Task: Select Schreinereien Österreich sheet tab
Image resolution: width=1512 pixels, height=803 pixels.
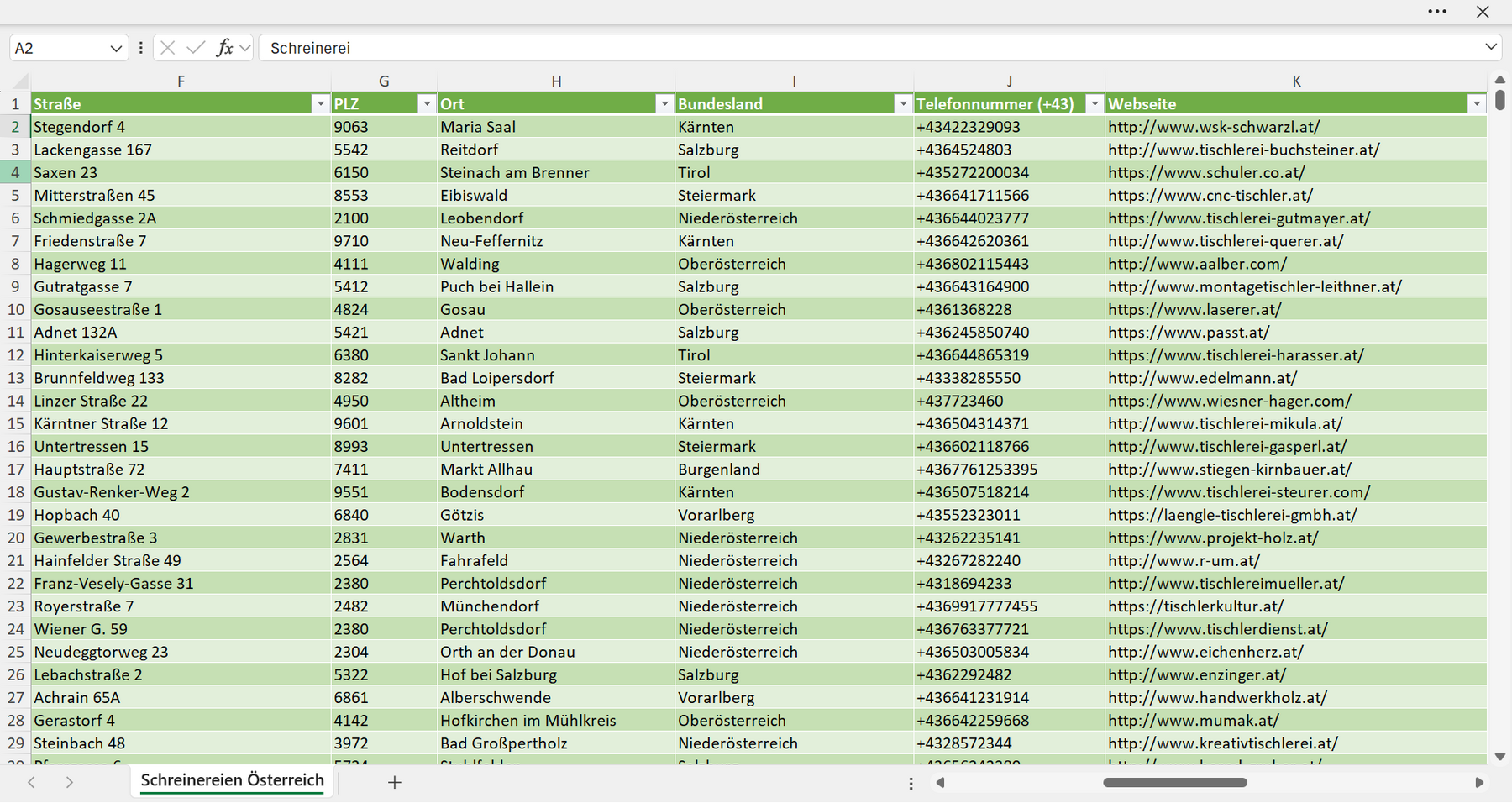Action: (x=233, y=780)
